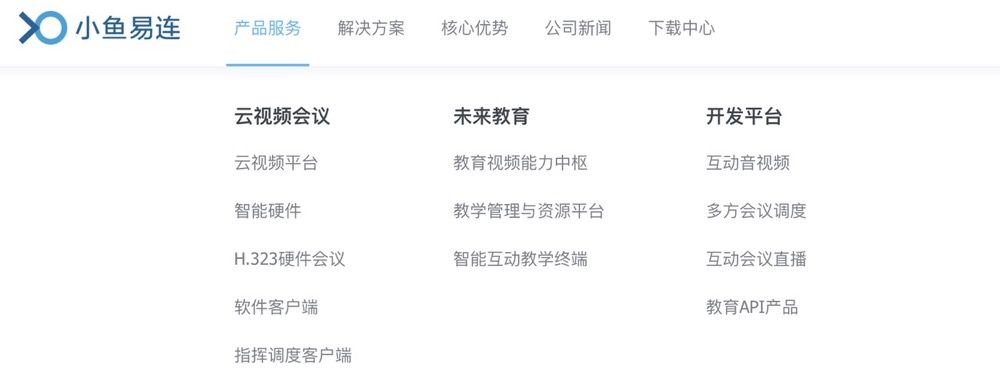Viewport: 1000px width, 390px height.
Task: Open 教育API产品 link
Action: (x=751, y=308)
